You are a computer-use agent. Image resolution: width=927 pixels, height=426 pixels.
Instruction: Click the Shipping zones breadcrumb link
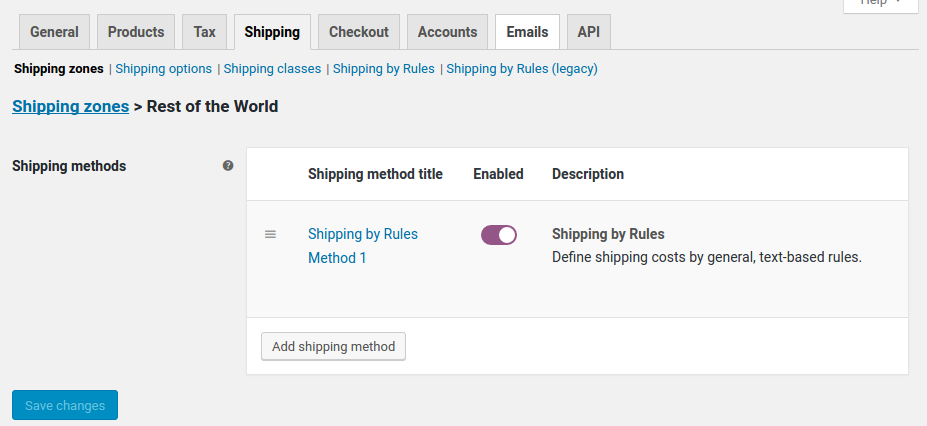(70, 106)
